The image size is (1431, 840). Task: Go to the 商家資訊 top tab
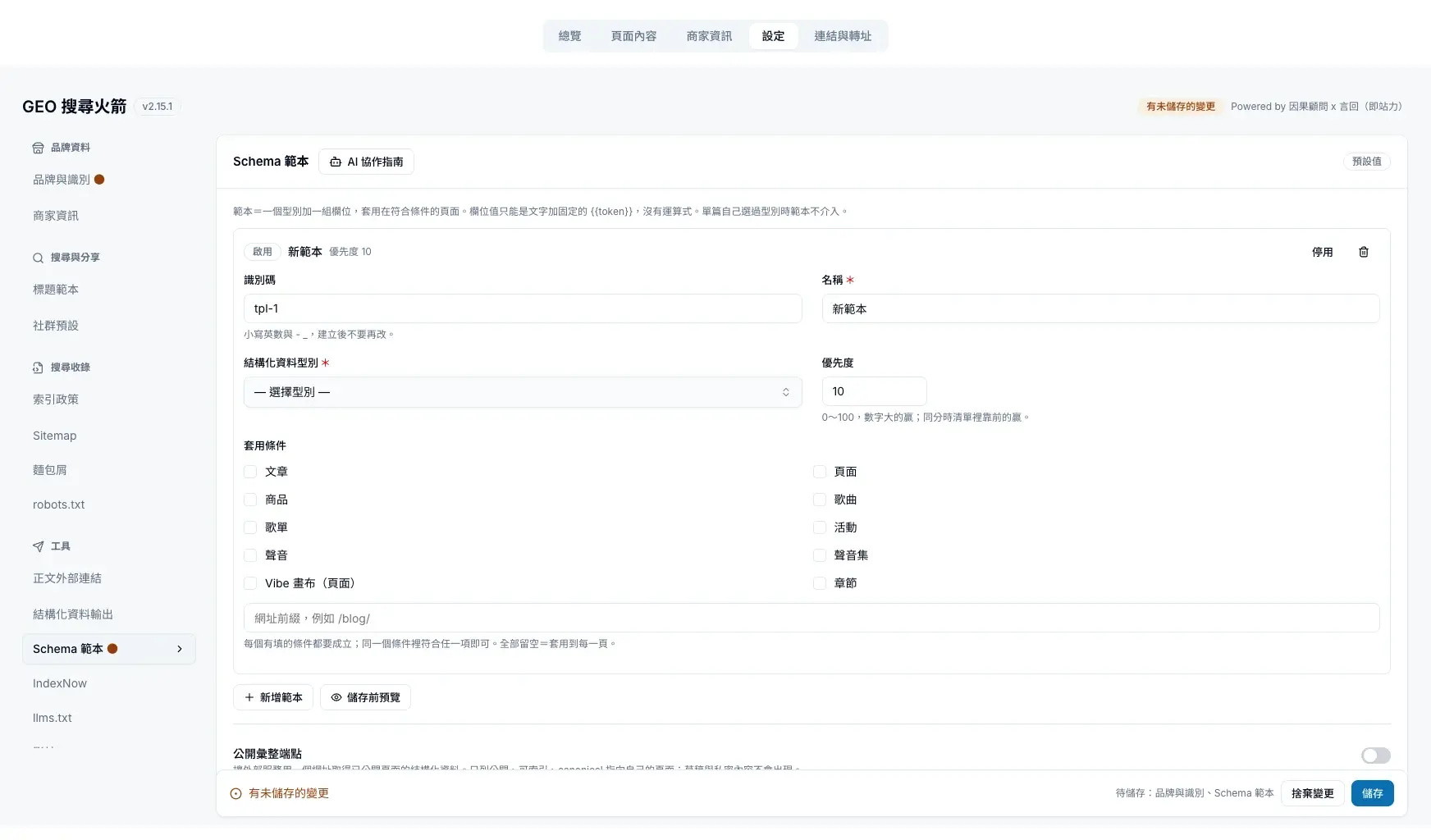click(709, 36)
